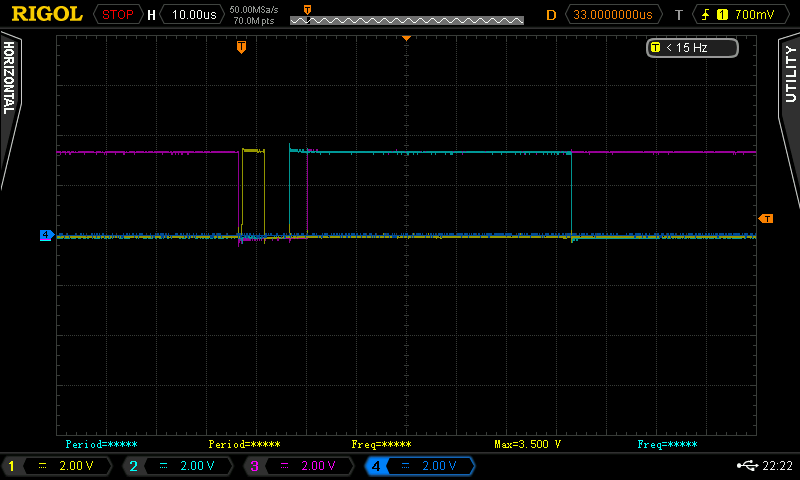Select the channel 2 number label
800x480 pixels.
click(133, 466)
